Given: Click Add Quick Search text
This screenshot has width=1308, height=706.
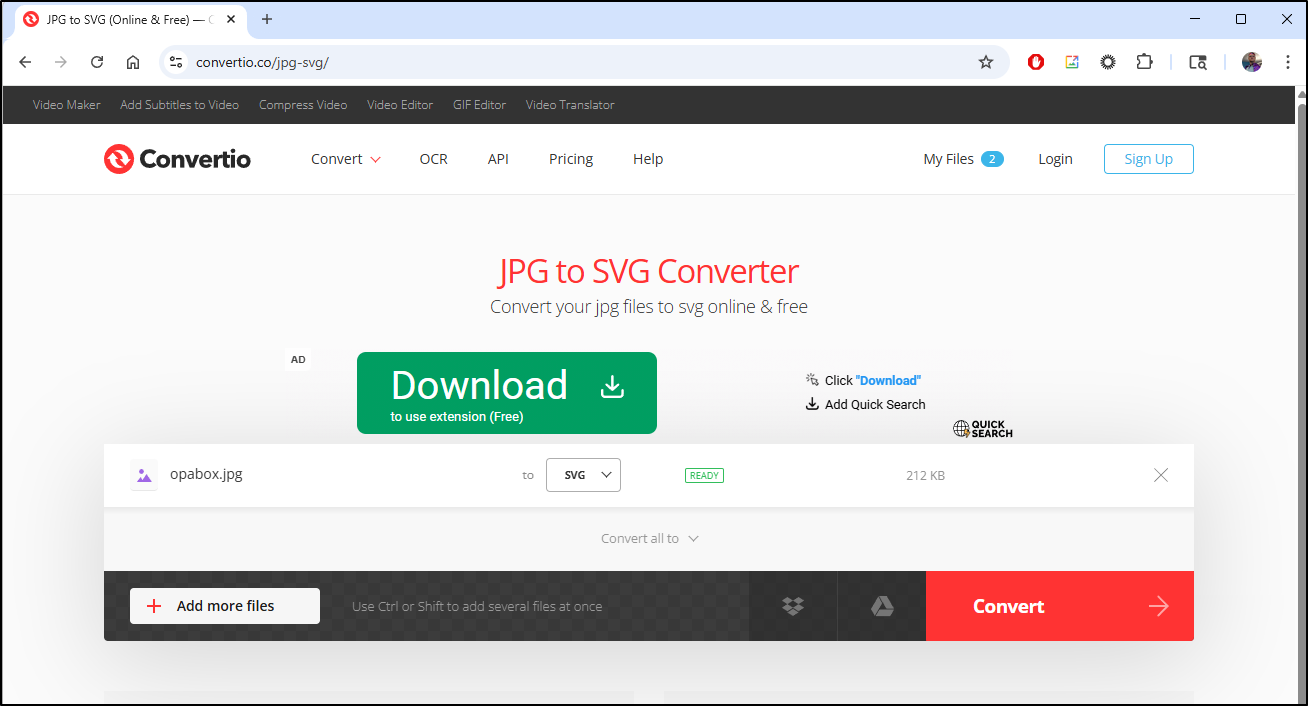Looking at the screenshot, I should pos(875,404).
